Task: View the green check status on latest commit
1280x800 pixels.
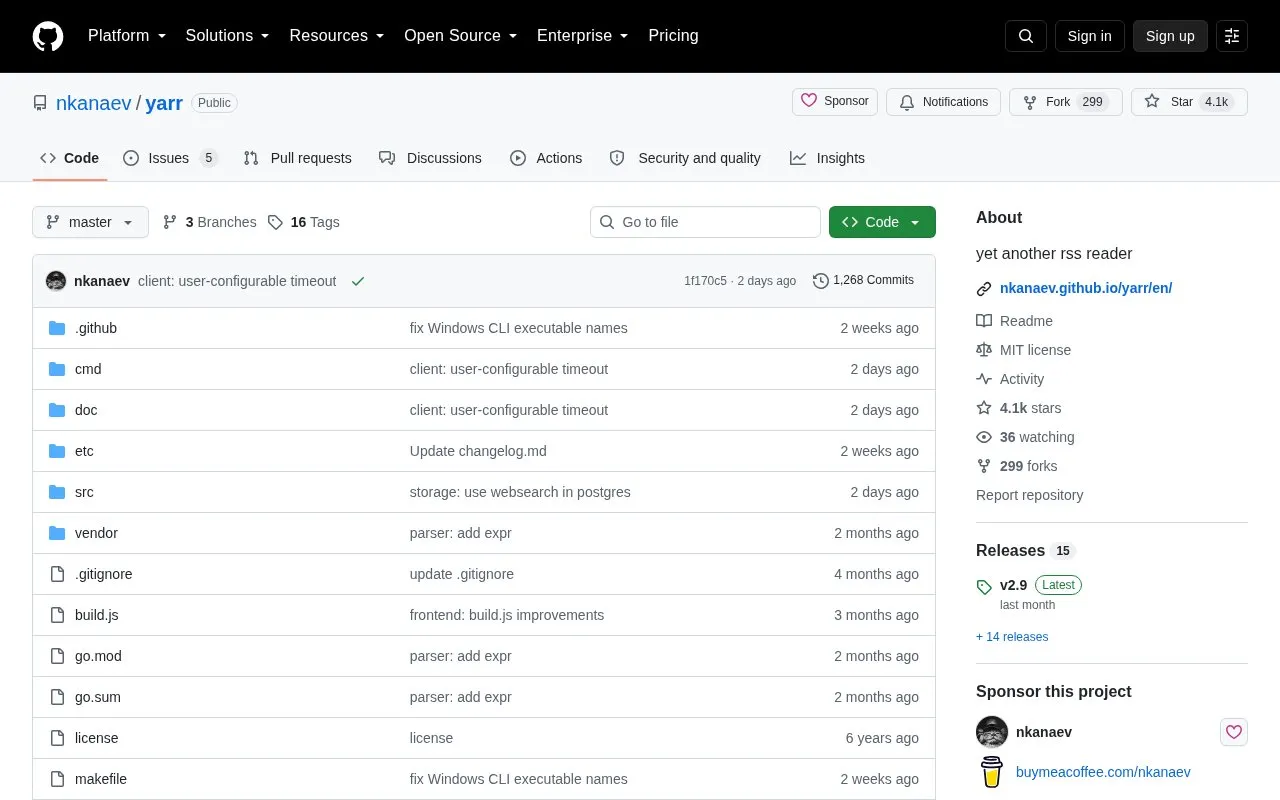Action: click(x=358, y=281)
